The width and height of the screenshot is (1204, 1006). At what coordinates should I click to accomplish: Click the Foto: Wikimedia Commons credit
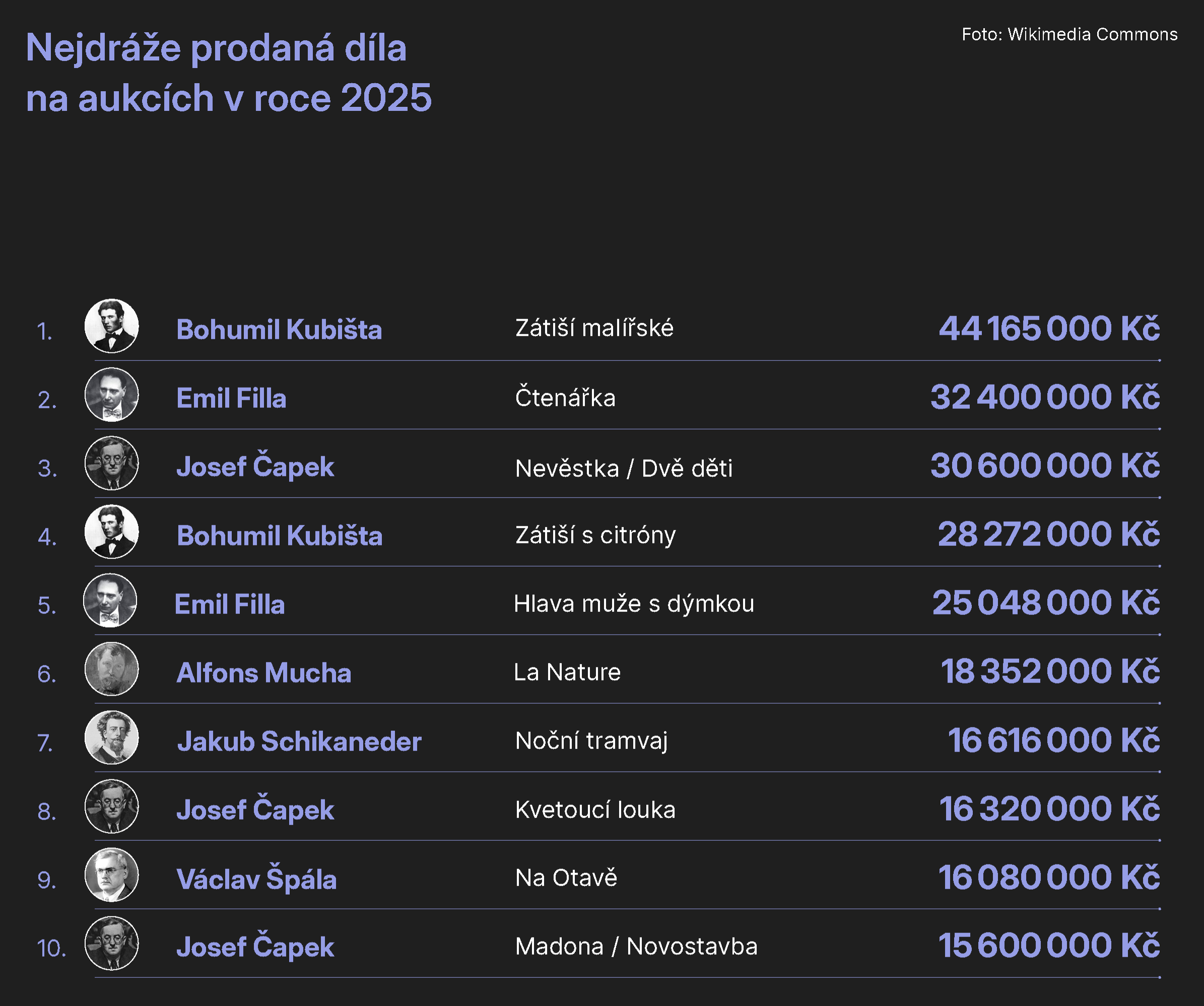(x=1069, y=34)
